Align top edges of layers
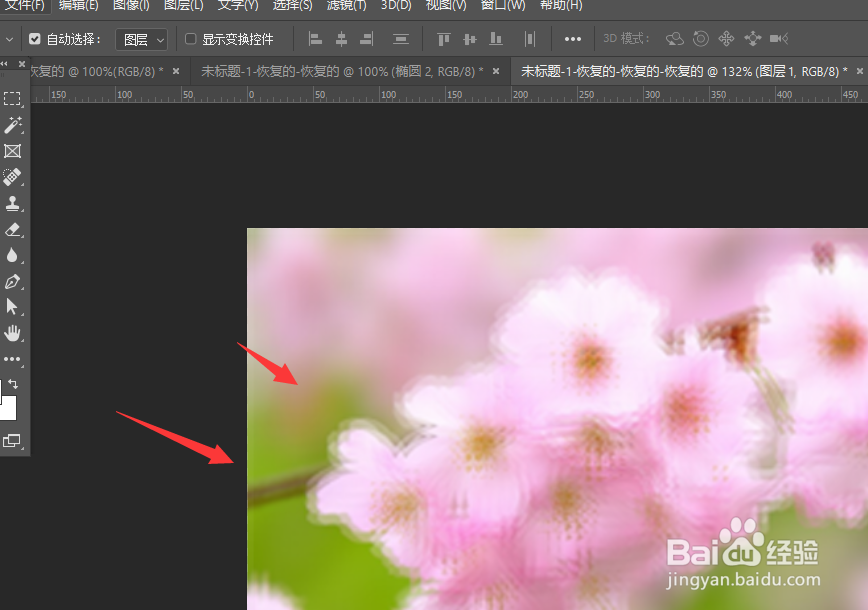868x610 pixels. coord(443,39)
